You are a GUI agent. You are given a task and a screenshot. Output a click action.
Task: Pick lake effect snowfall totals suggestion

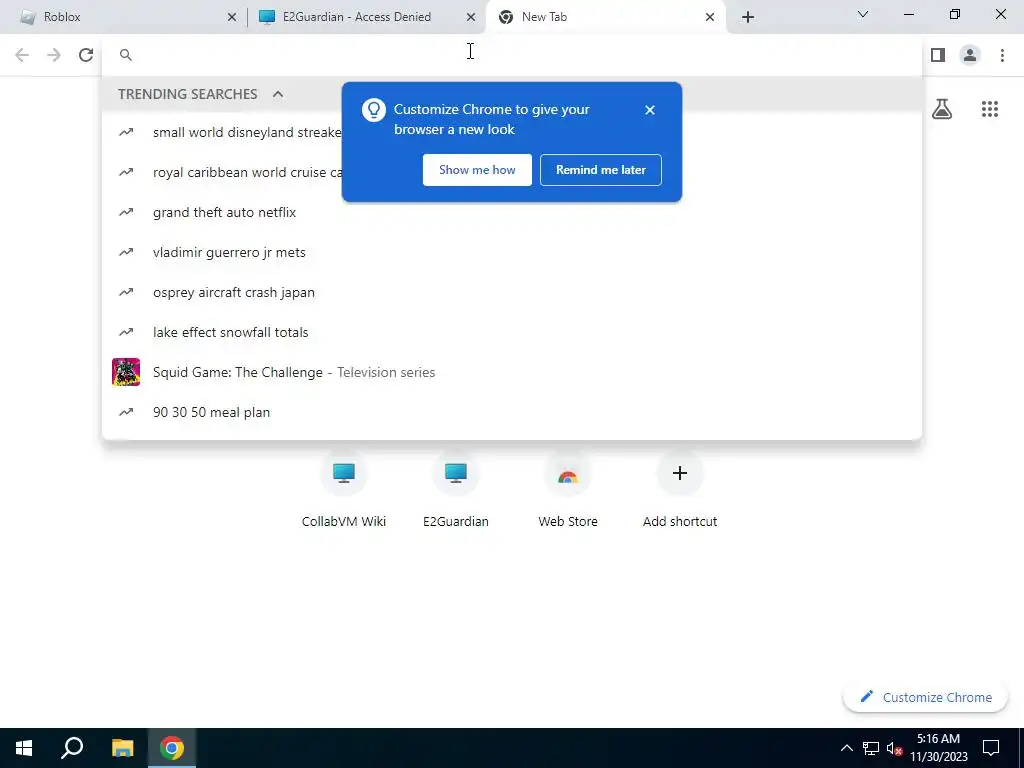click(x=512, y=332)
